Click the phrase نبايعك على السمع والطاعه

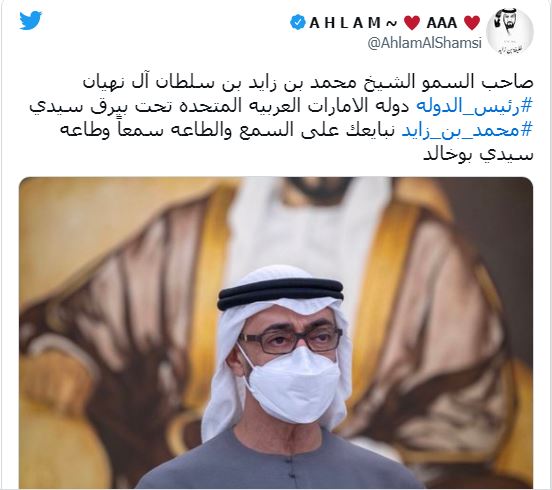pos(312,130)
